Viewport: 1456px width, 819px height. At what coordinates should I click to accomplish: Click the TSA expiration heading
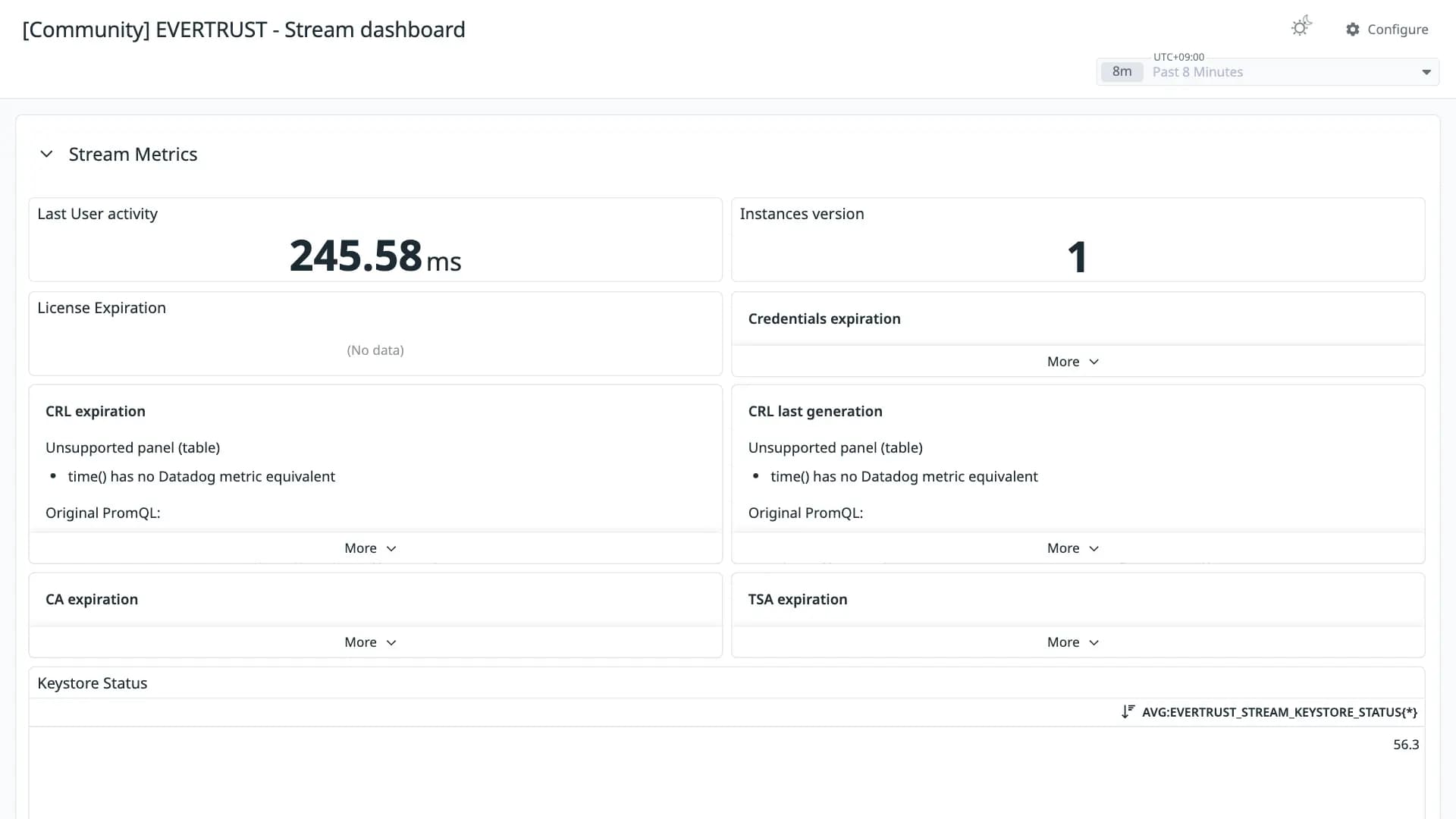[x=798, y=599]
